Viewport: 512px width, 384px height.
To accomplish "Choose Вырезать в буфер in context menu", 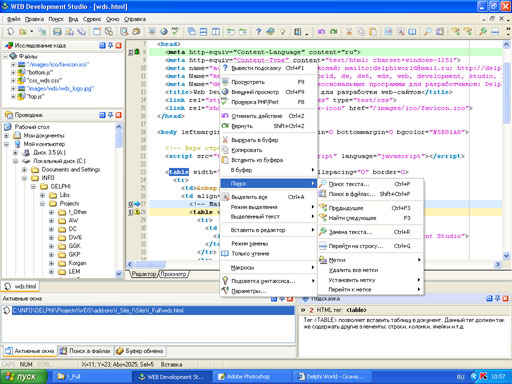I will pos(268,140).
